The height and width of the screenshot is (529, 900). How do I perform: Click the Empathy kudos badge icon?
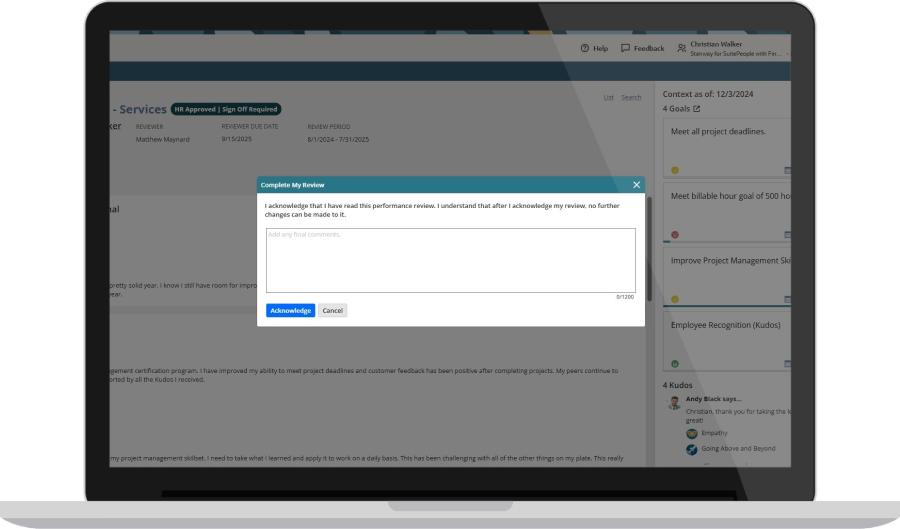tap(691, 434)
